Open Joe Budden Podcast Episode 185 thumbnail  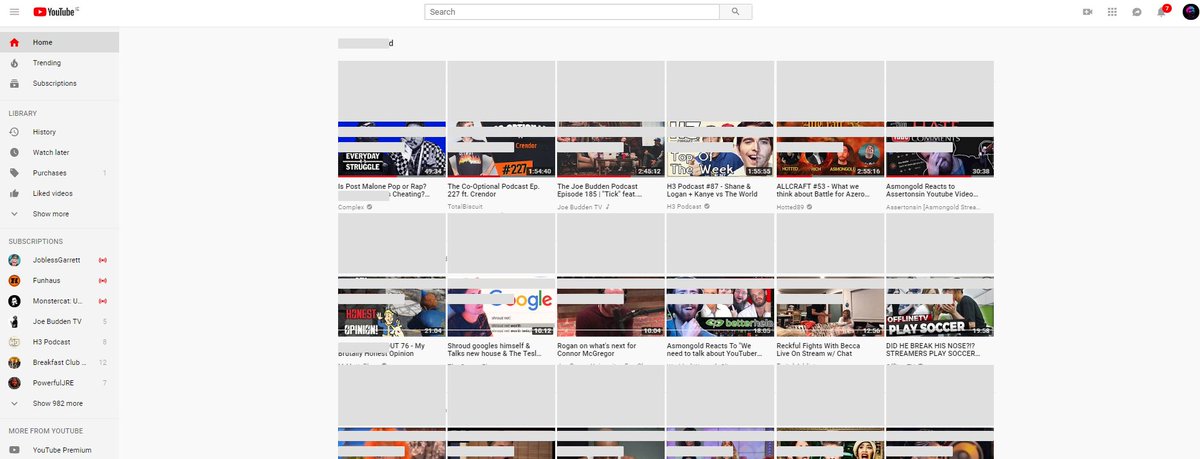point(610,149)
